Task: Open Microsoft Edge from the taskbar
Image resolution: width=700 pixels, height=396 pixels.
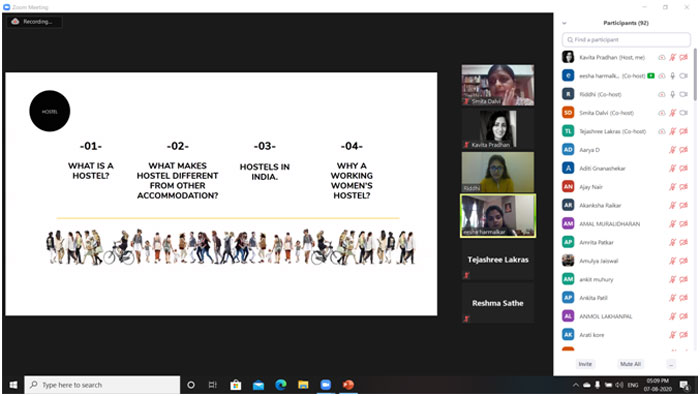Action: click(281, 384)
